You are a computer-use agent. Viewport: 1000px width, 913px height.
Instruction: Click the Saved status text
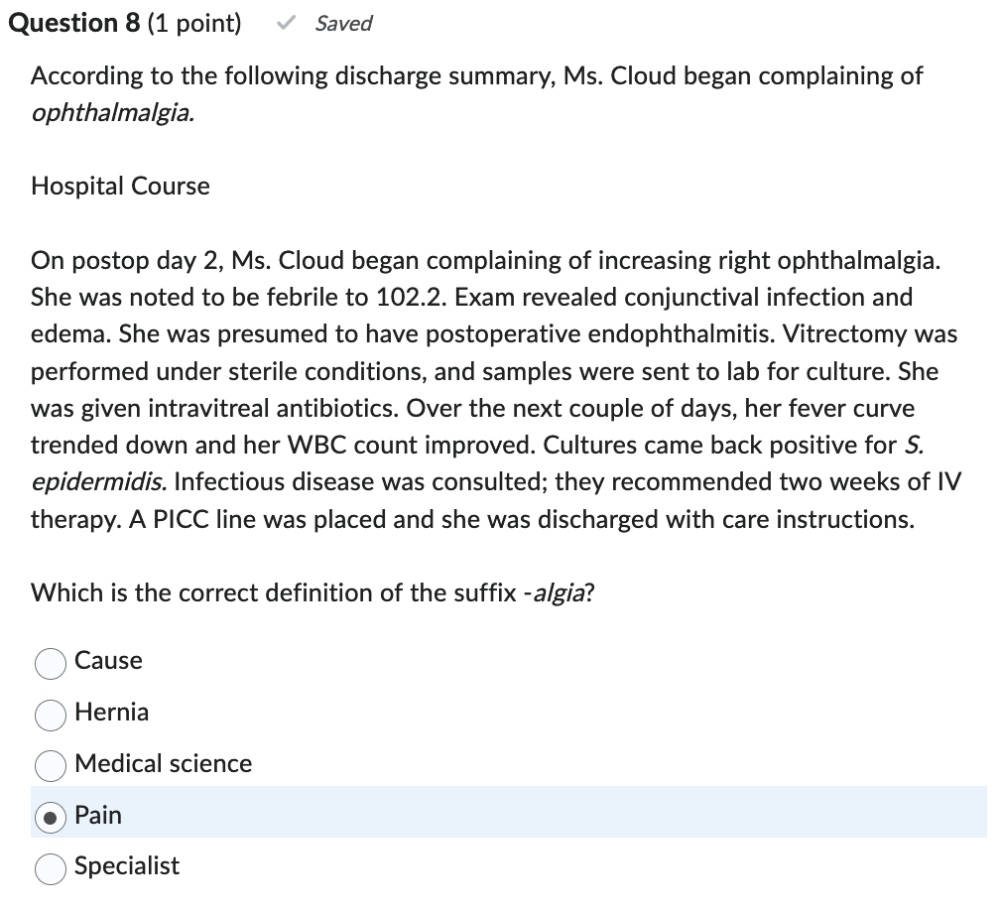coord(343,24)
